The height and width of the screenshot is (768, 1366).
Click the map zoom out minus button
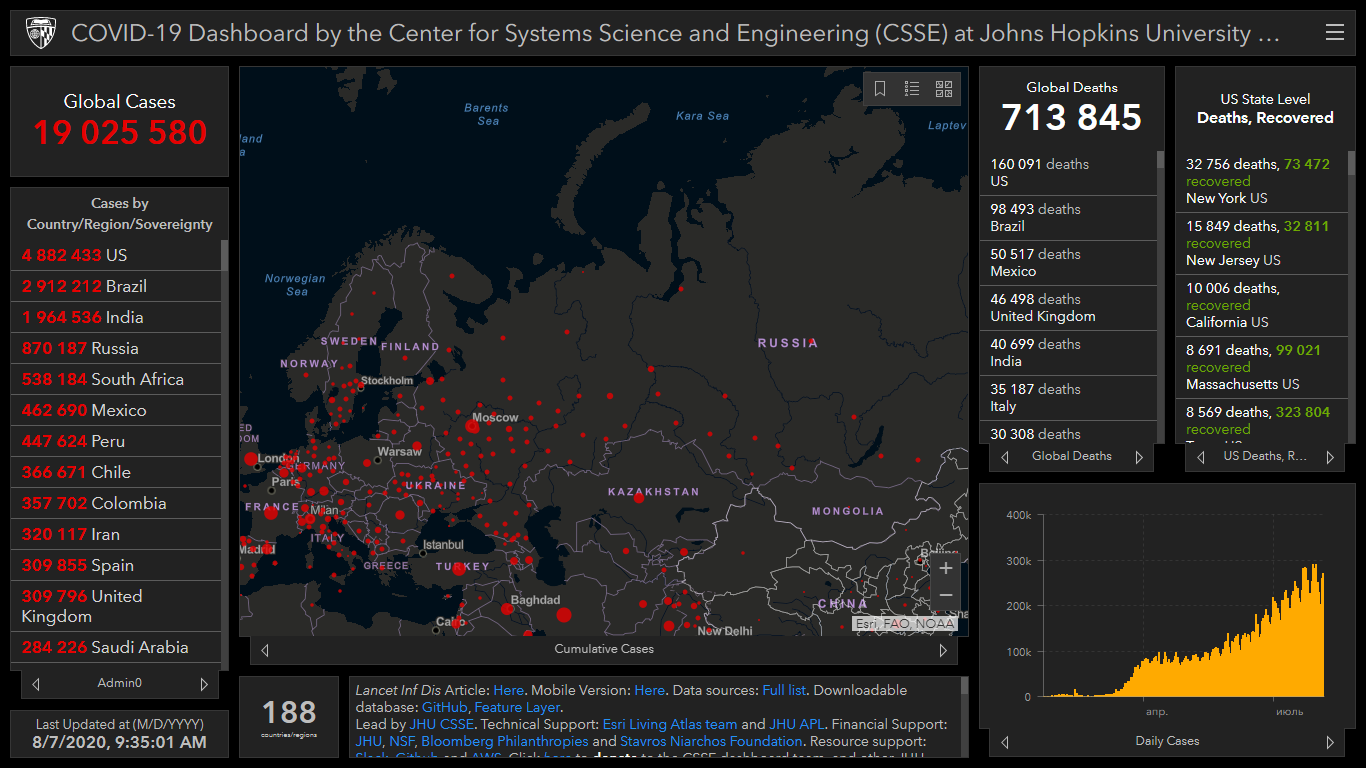click(945, 596)
